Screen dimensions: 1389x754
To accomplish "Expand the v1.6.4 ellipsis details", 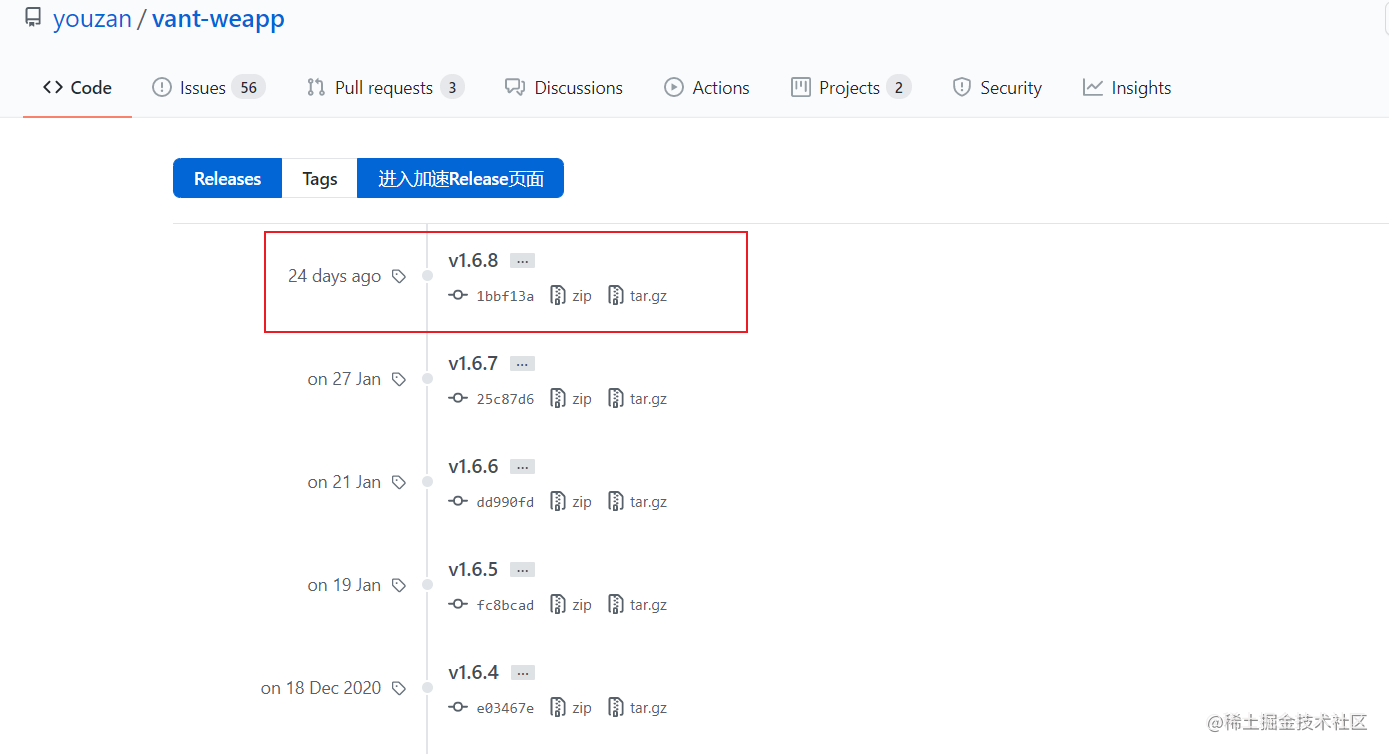I will click(522, 672).
